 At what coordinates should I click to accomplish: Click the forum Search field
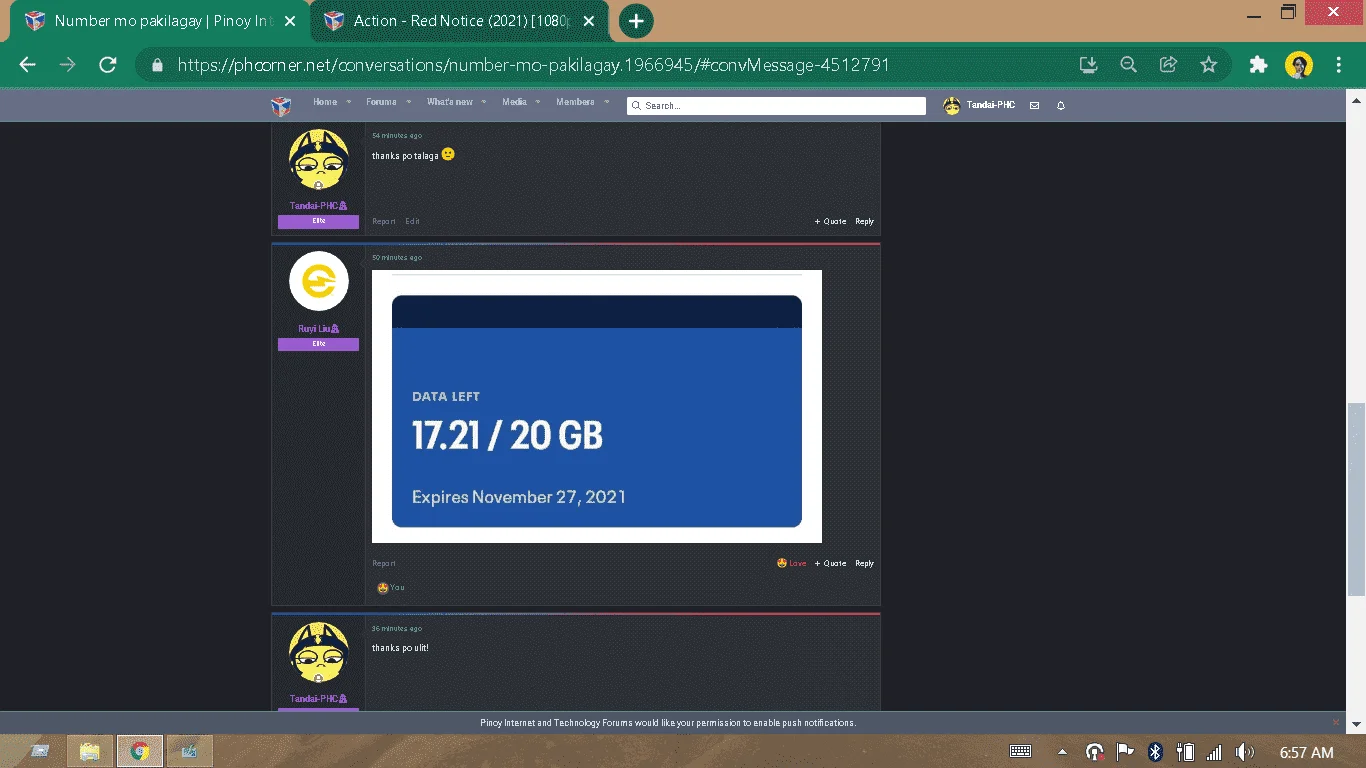pyautogui.click(x=776, y=106)
